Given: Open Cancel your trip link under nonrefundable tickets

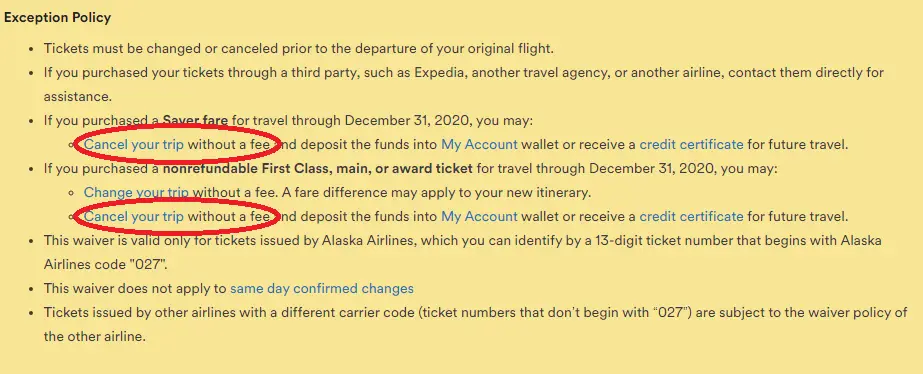Looking at the screenshot, I should tap(134, 216).
